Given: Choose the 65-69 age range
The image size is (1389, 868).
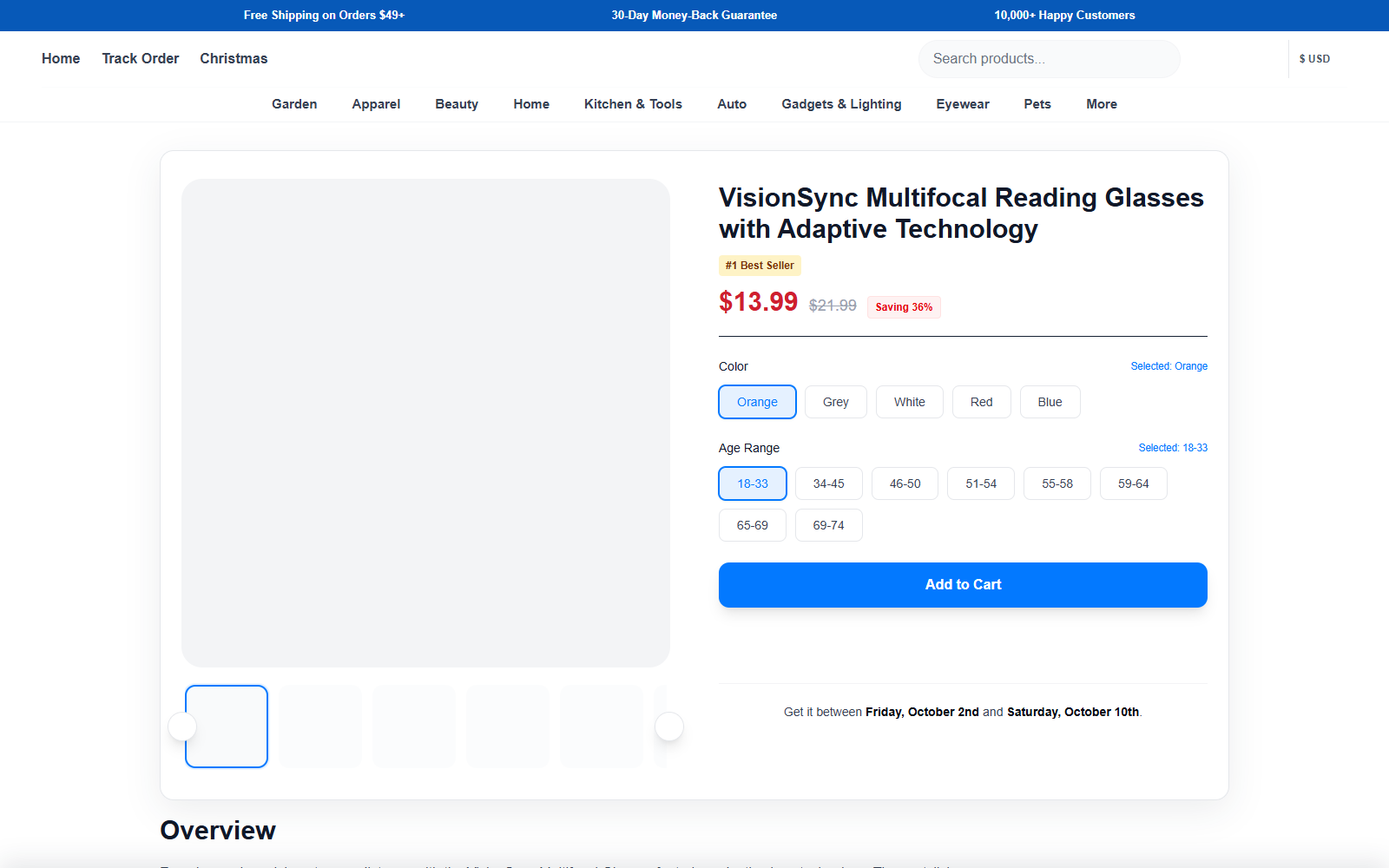Looking at the screenshot, I should [x=753, y=525].
